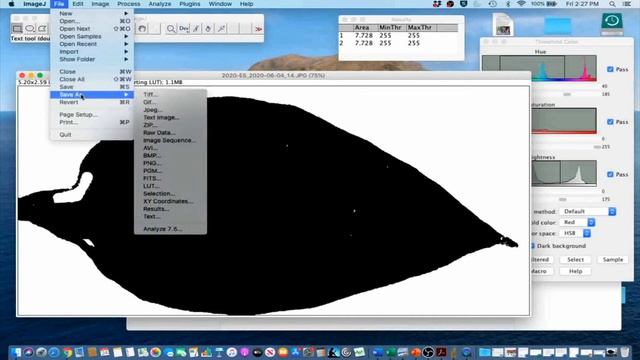Click the Brightness maximum slider handle
Viewport: 640px width, 360px height.
pyautogui.click(x=562, y=200)
